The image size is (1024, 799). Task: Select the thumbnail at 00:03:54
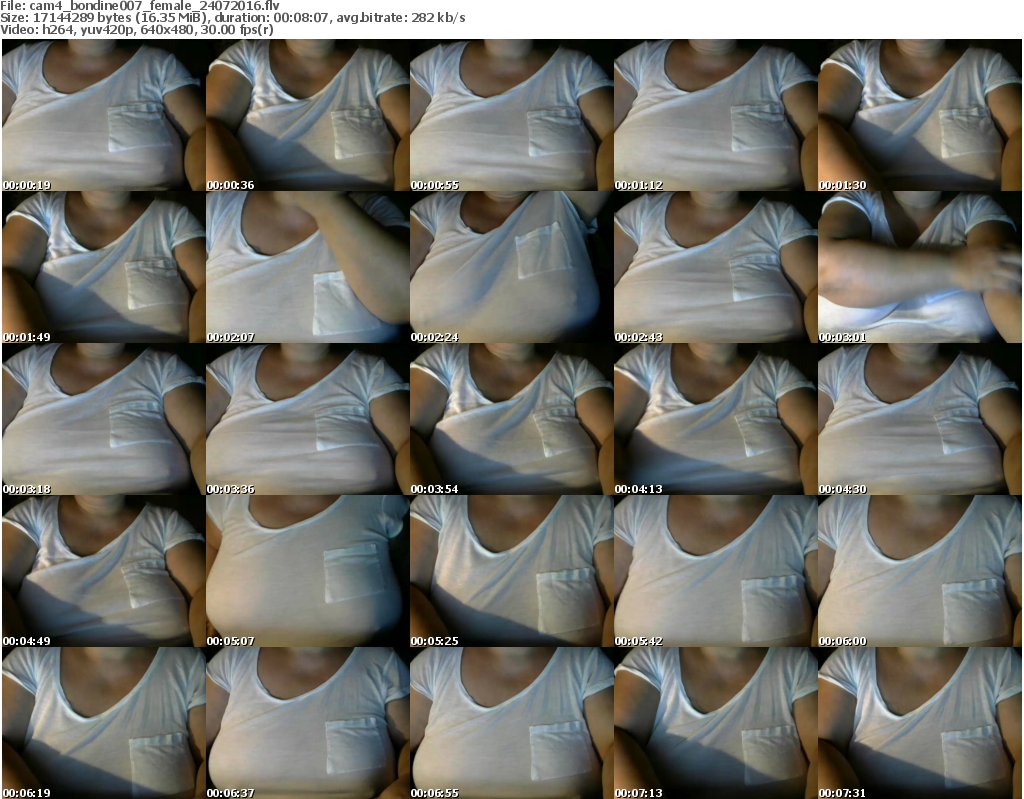tap(511, 419)
